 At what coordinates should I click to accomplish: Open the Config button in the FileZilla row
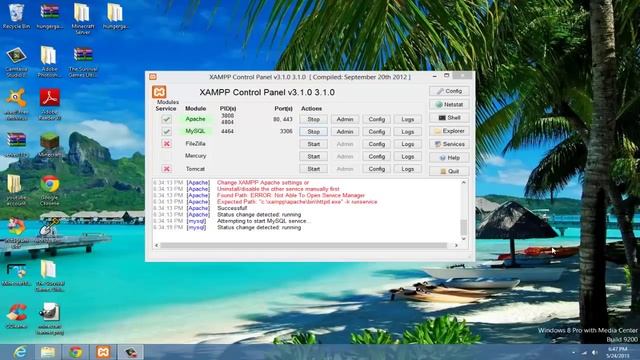click(376, 144)
